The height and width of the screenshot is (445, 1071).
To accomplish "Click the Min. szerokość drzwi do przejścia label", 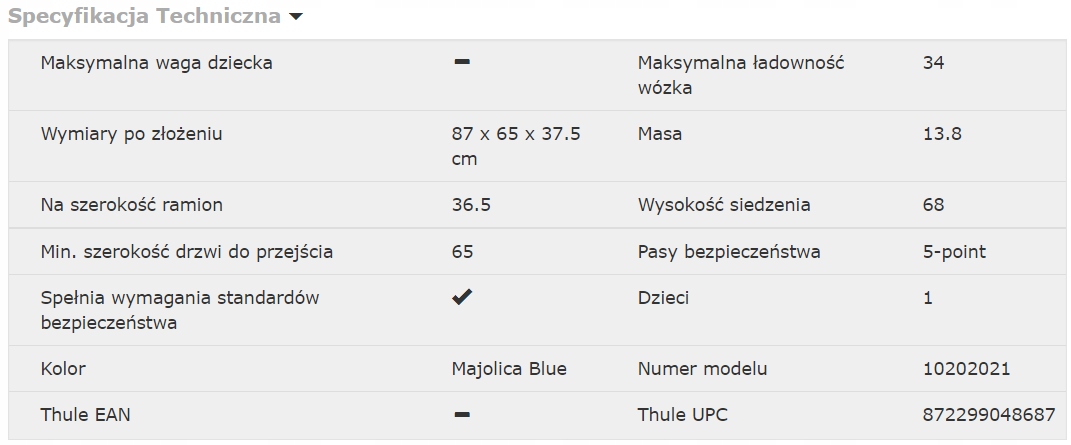I will pos(187,252).
